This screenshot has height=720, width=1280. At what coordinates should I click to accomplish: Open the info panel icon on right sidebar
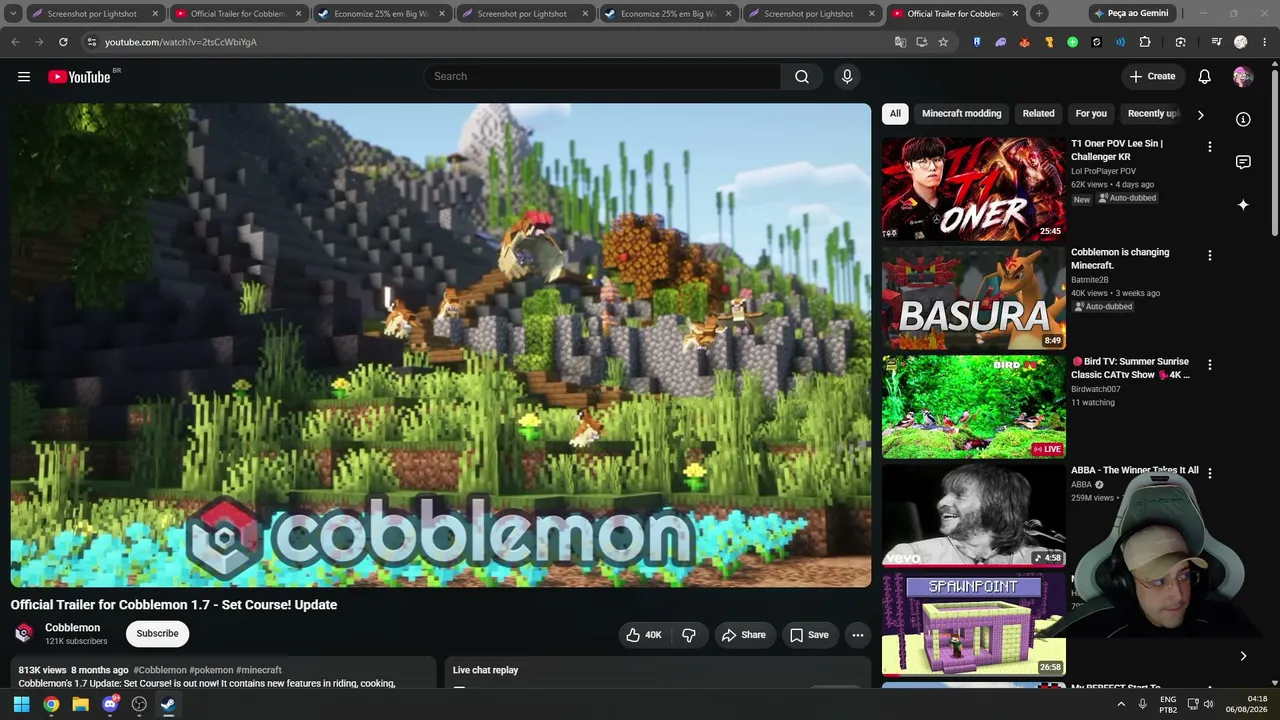[x=1243, y=119]
